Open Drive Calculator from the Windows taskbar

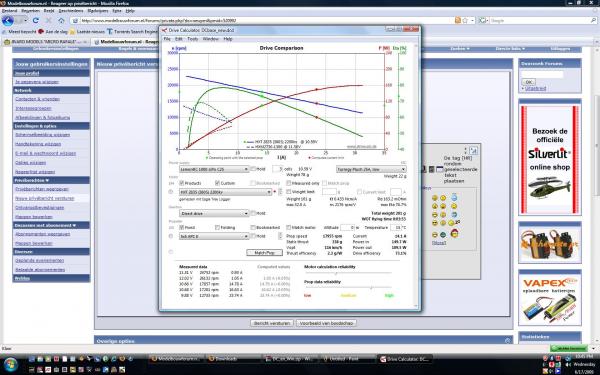pos(405,359)
